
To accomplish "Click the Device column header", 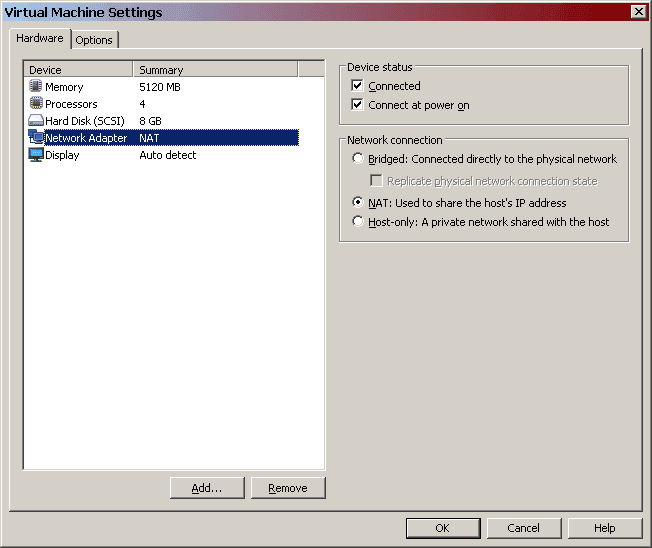I will click(78, 70).
